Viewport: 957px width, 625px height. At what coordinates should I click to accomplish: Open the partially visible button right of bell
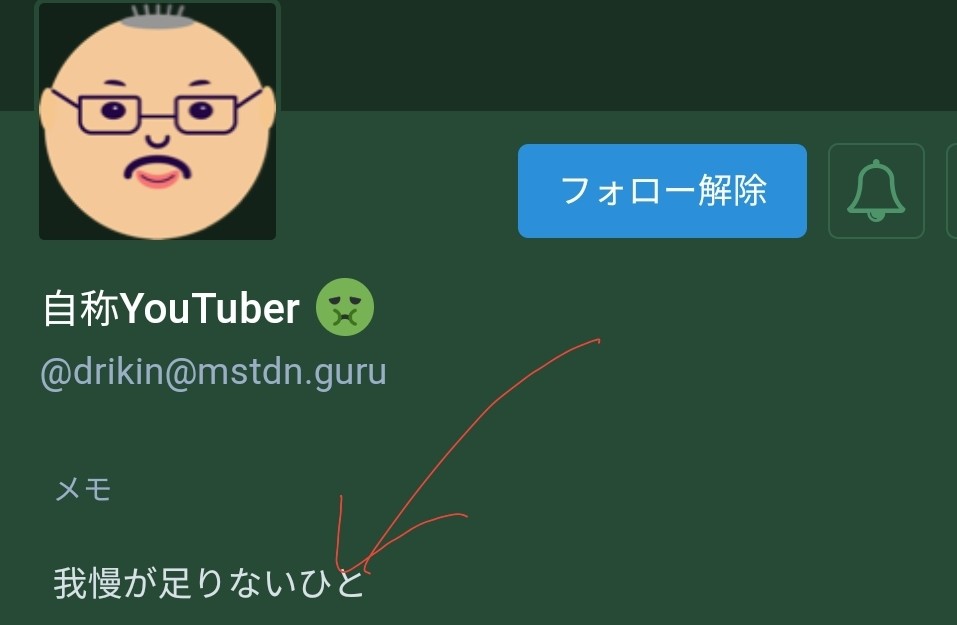pyautogui.click(x=952, y=191)
